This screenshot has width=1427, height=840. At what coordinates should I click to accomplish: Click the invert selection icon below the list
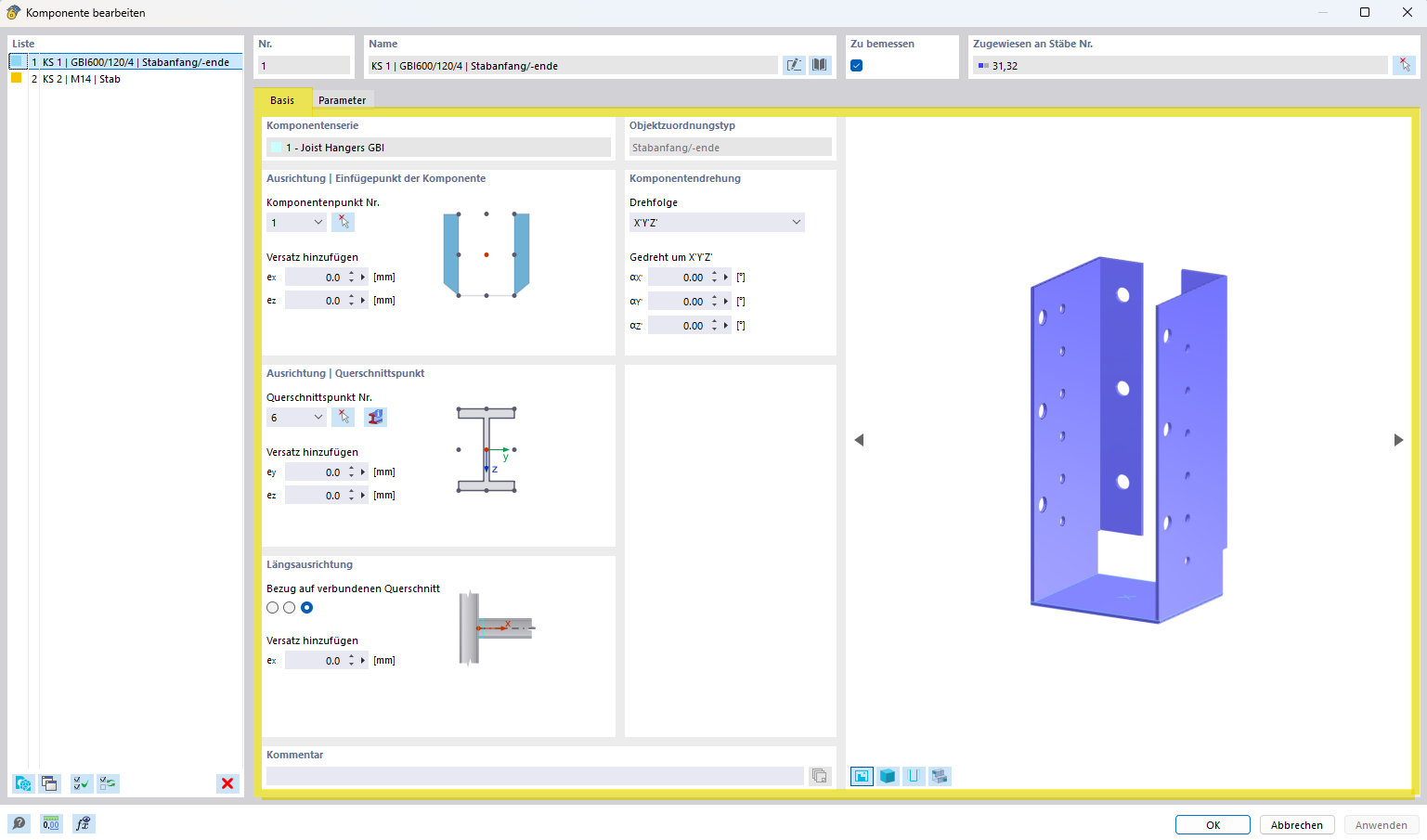point(108,783)
